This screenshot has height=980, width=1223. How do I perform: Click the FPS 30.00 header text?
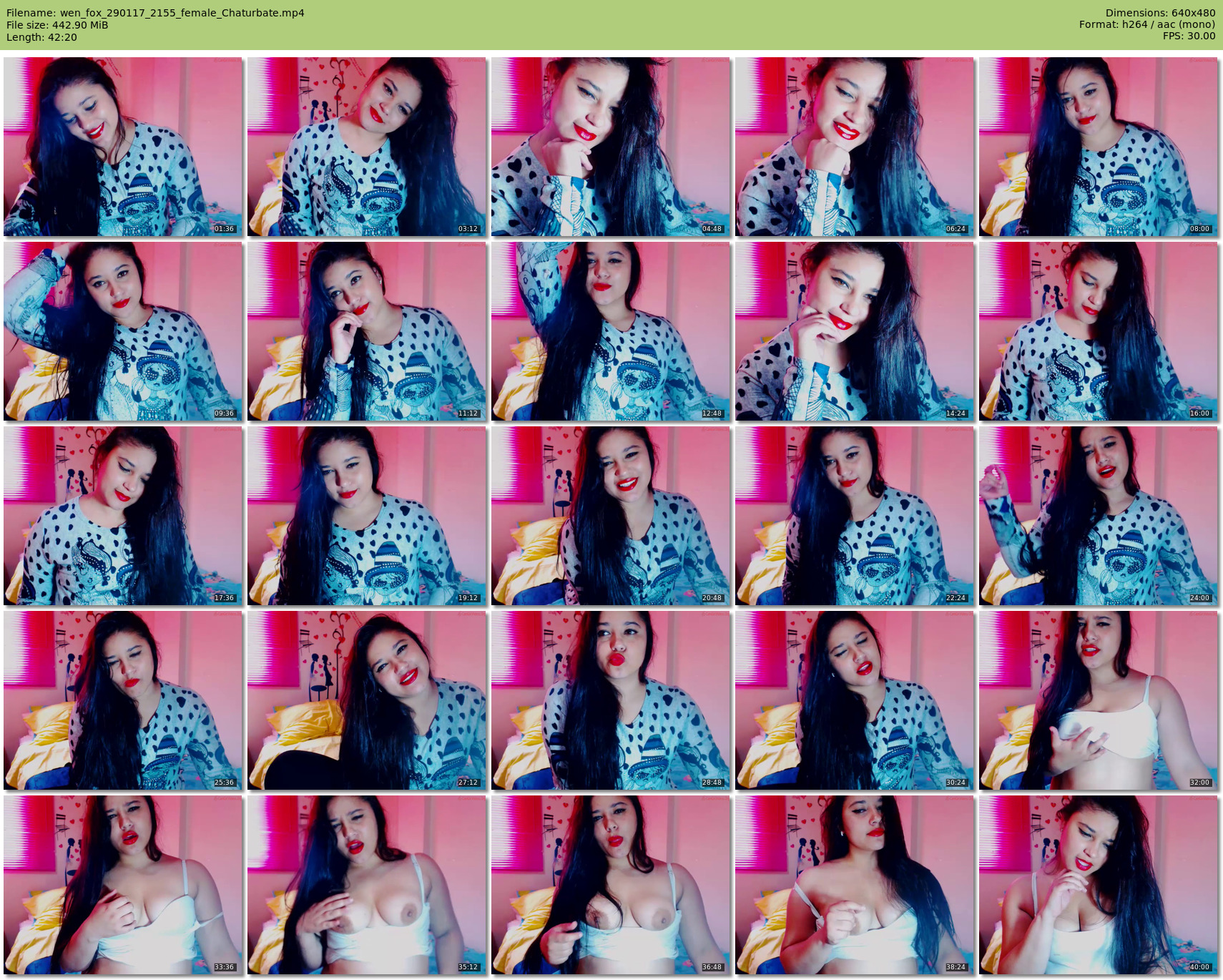[x=1189, y=36]
